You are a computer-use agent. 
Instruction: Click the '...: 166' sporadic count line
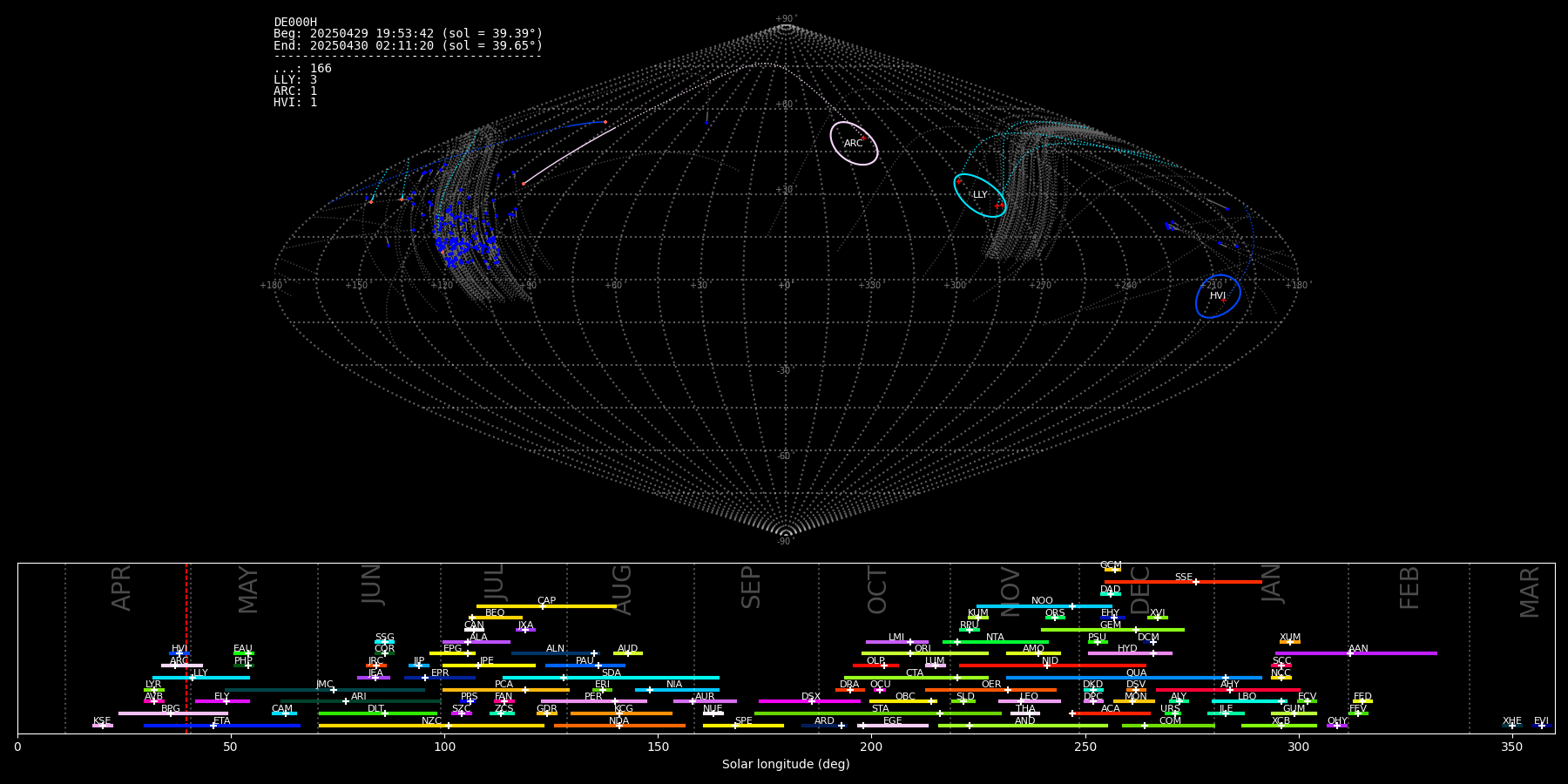tap(302, 68)
